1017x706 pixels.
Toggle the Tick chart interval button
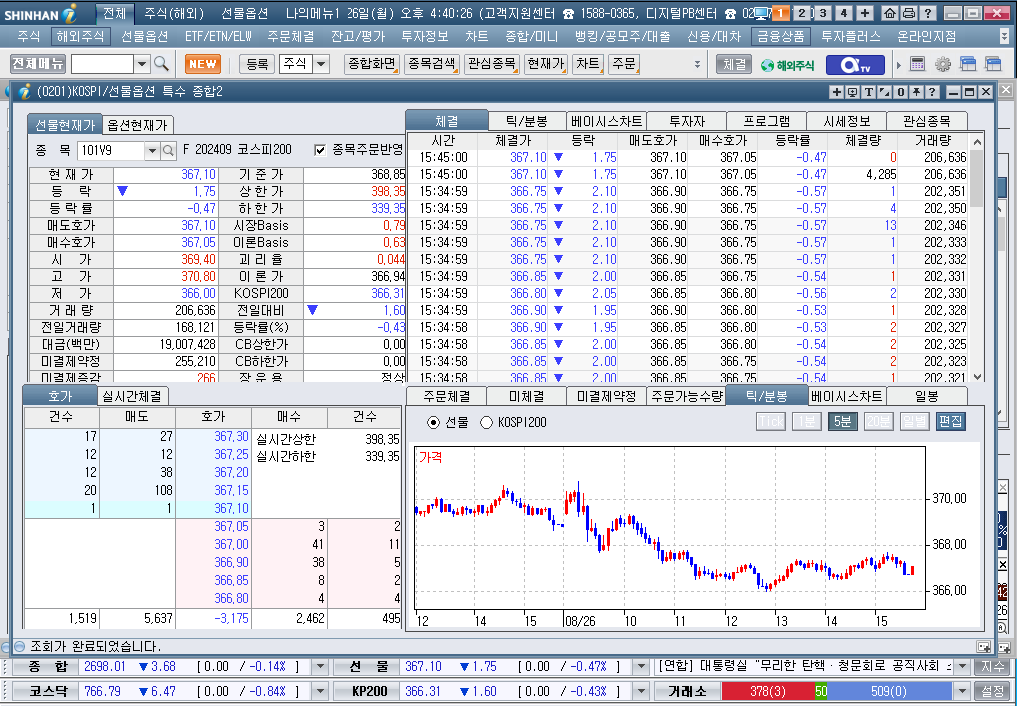tap(771, 421)
